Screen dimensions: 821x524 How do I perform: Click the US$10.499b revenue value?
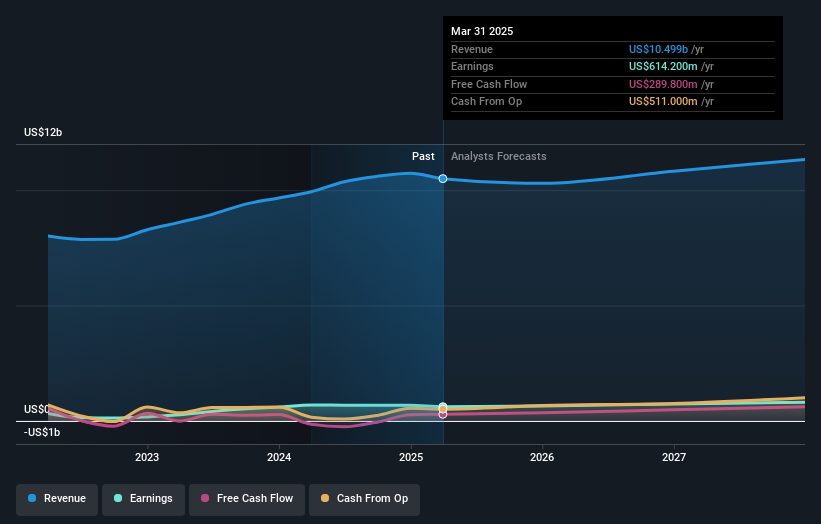click(x=658, y=49)
